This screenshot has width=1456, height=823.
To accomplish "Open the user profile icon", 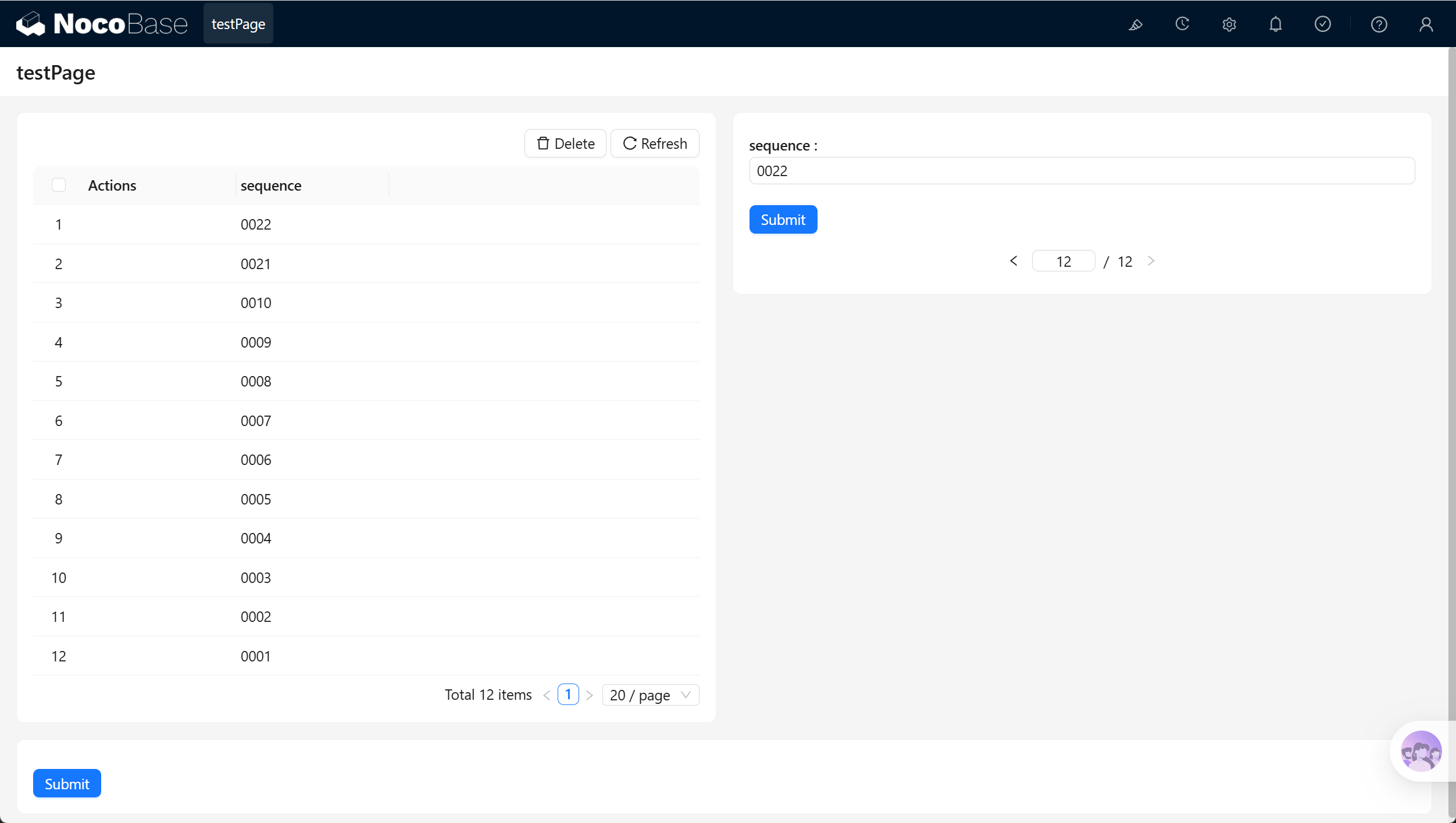I will pos(1426,24).
